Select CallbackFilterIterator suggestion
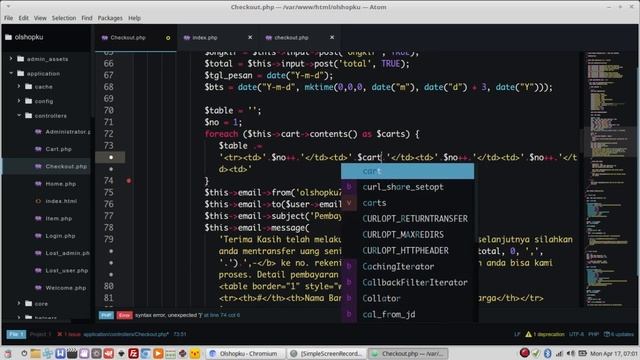 [x=407, y=282]
